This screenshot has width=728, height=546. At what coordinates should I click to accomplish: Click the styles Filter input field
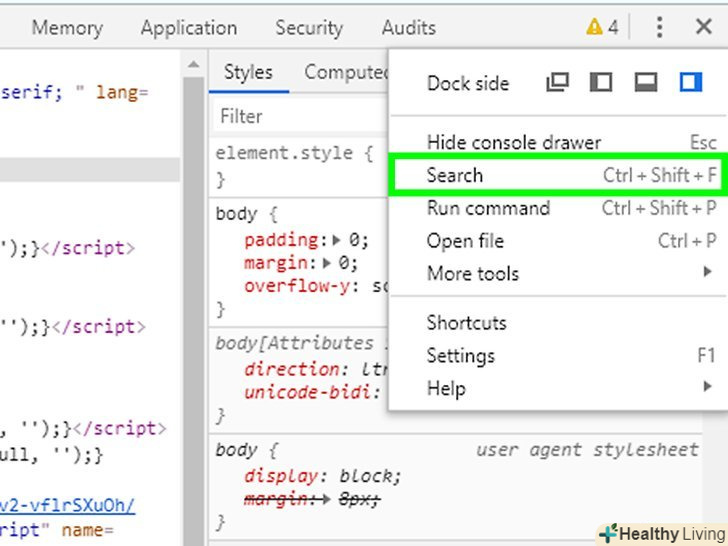tap(300, 116)
